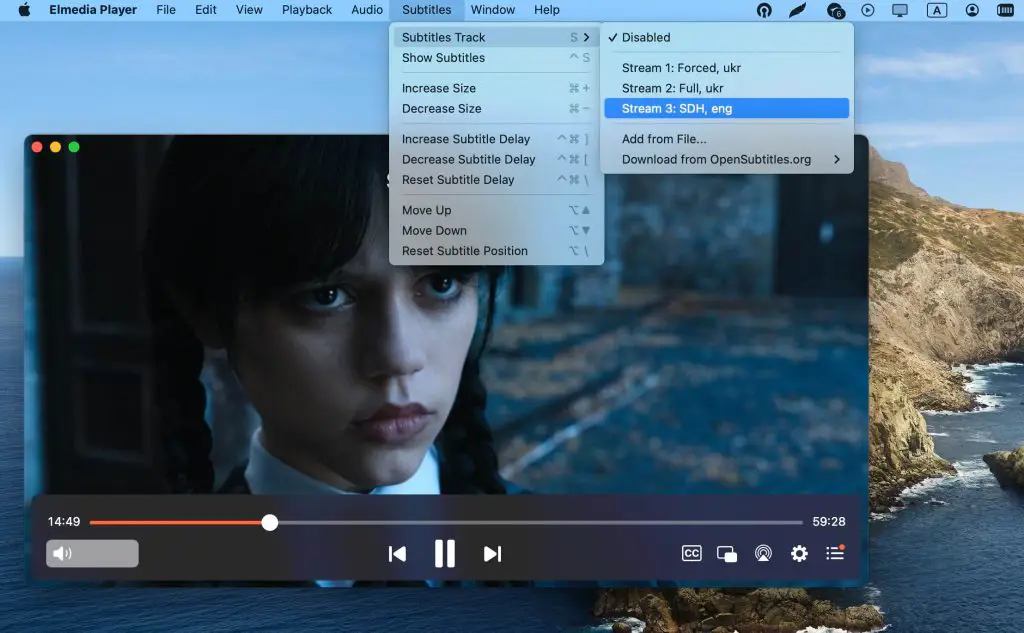The image size is (1024, 633).
Task: Open the Elmedia Player app menu
Action: click(x=93, y=10)
